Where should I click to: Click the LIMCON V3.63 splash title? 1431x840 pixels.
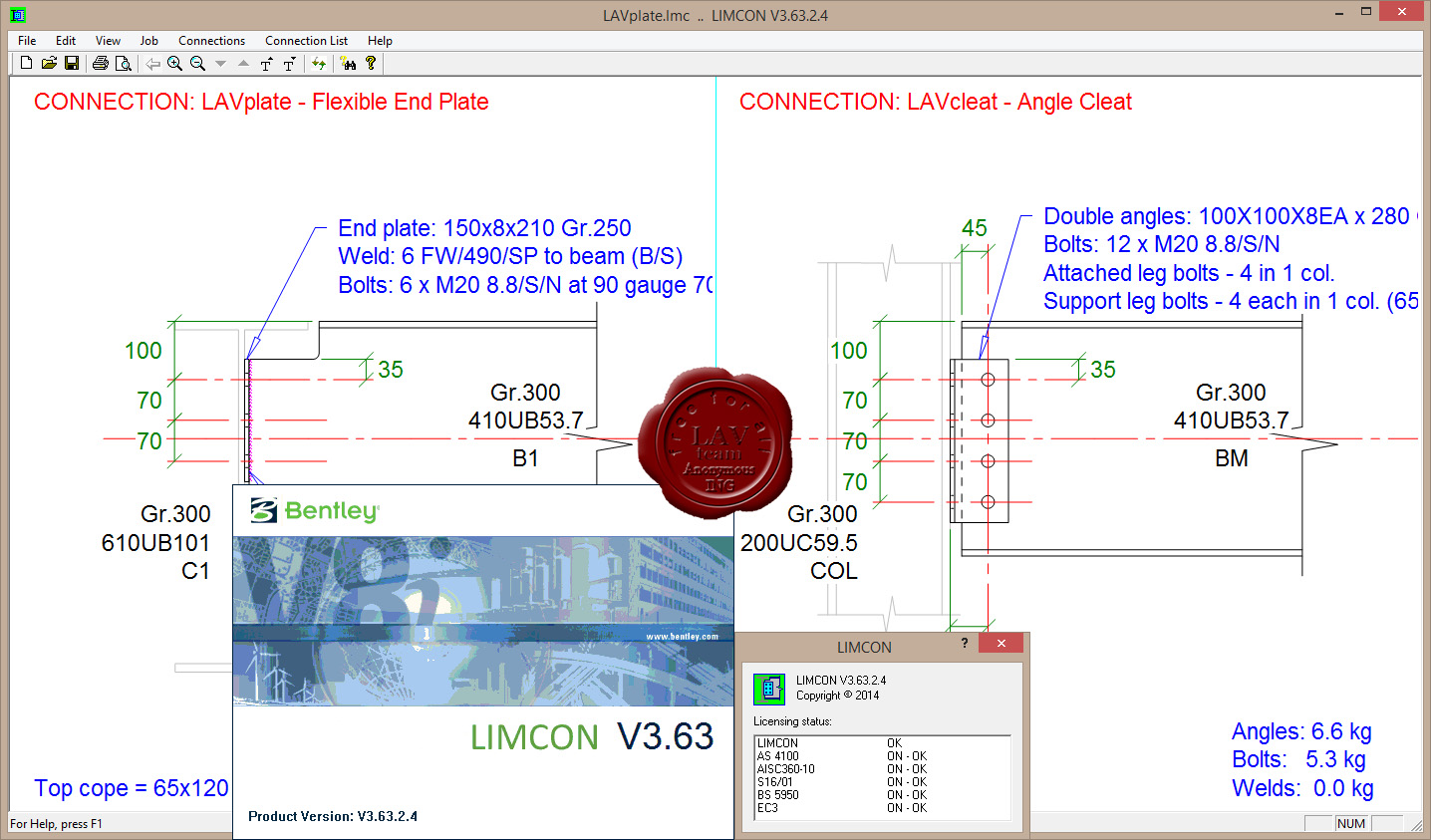coord(592,736)
